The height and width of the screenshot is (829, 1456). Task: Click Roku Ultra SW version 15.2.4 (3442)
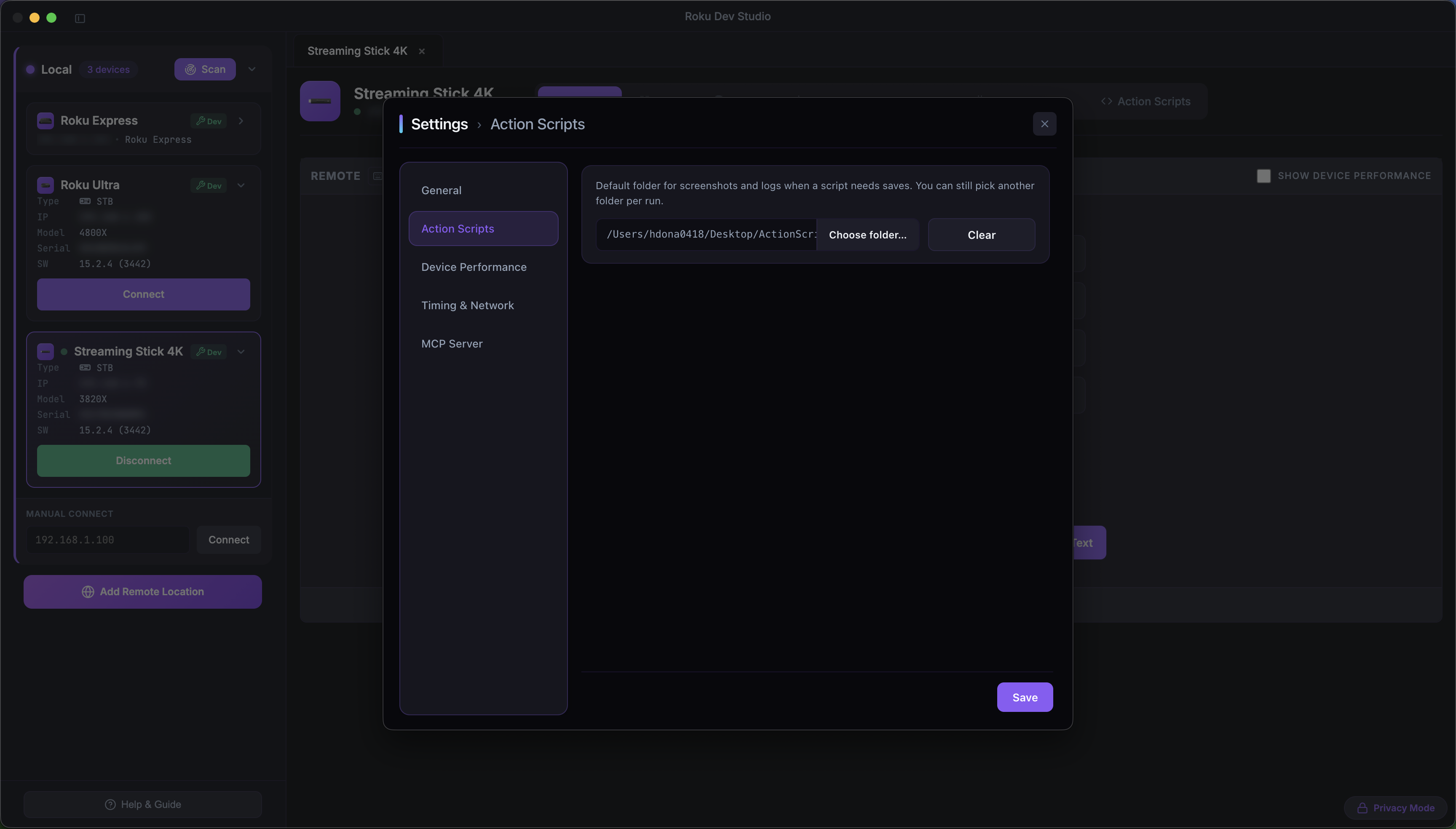point(115,264)
